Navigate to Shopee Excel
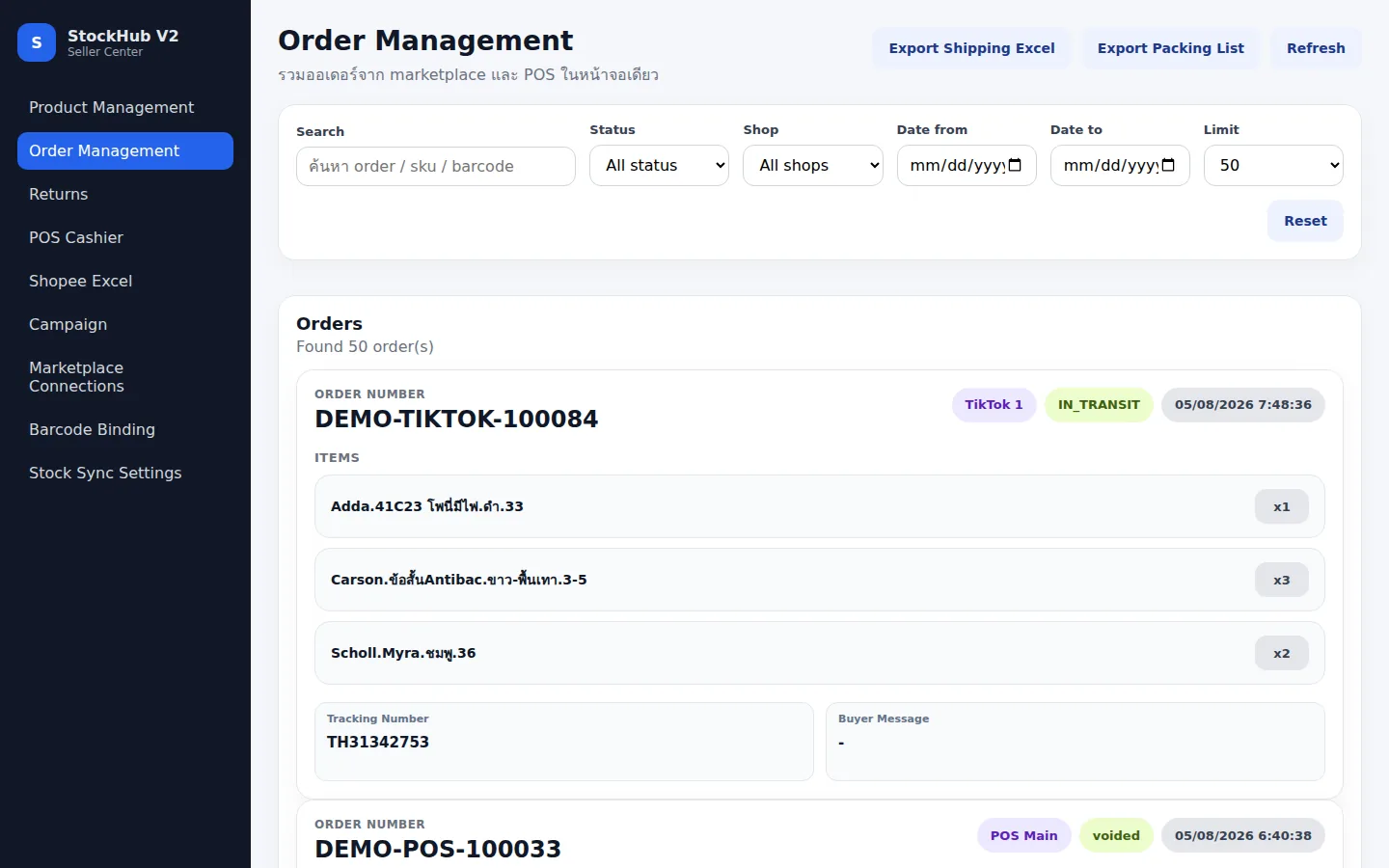This screenshot has height=868, width=1389. tap(125, 281)
